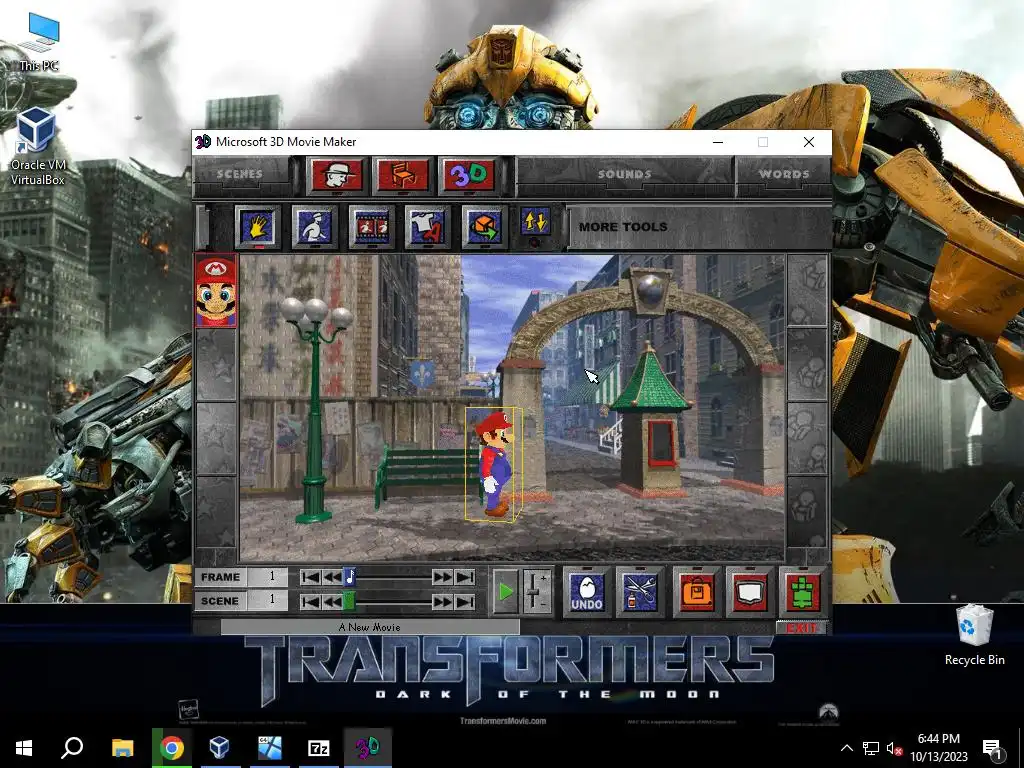
Task: Switch to the Sounds tab
Action: pyautogui.click(x=625, y=174)
